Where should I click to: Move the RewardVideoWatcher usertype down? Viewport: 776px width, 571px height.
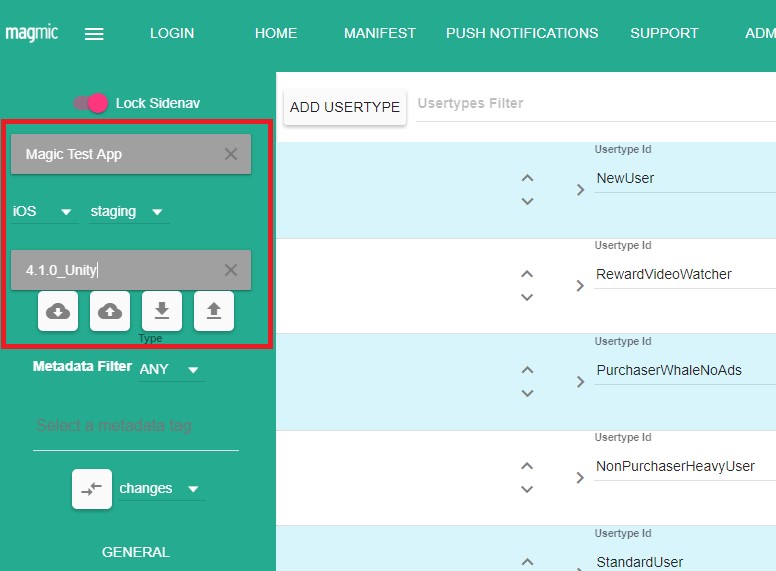[527, 298]
